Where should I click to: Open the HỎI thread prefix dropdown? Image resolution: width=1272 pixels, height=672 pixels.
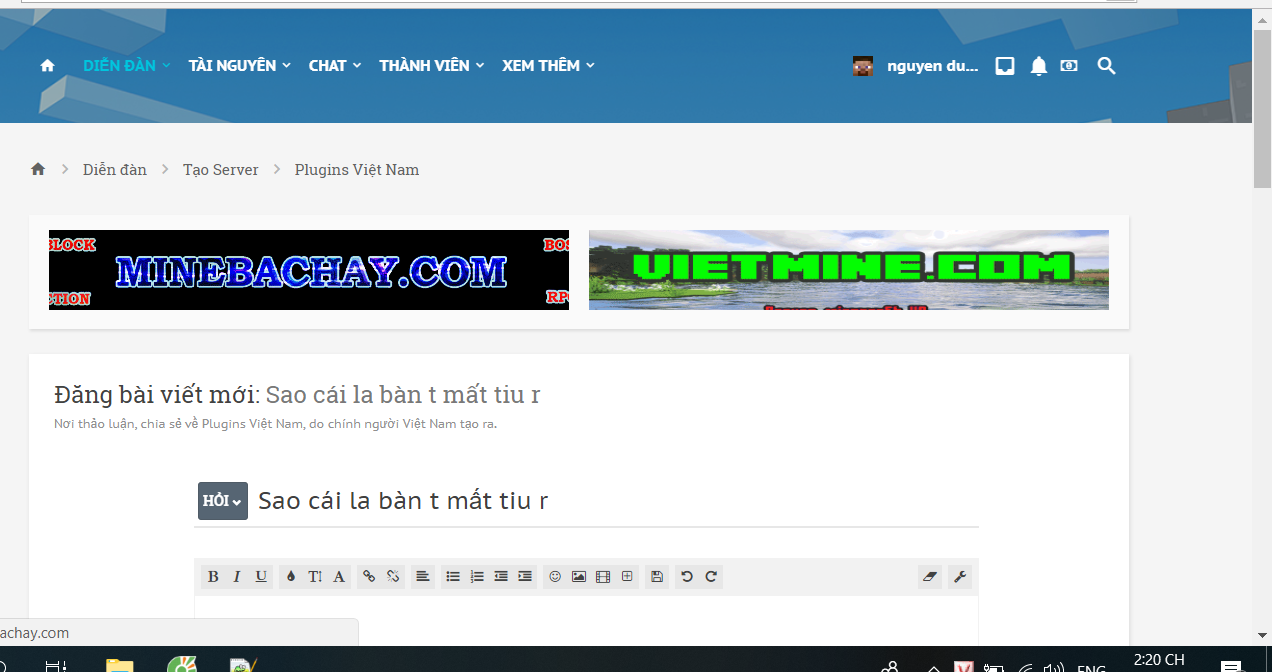coord(222,500)
